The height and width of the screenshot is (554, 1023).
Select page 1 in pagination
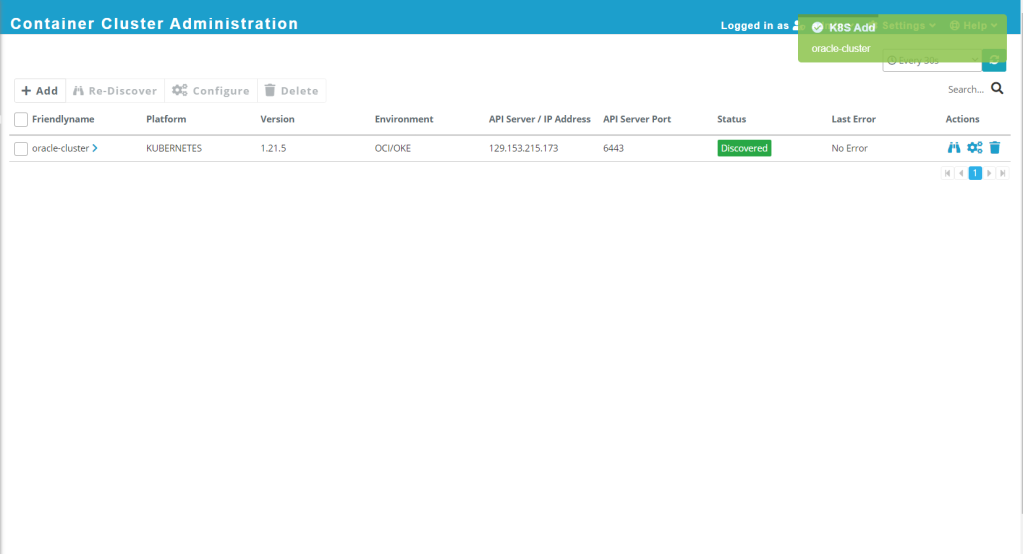click(975, 173)
